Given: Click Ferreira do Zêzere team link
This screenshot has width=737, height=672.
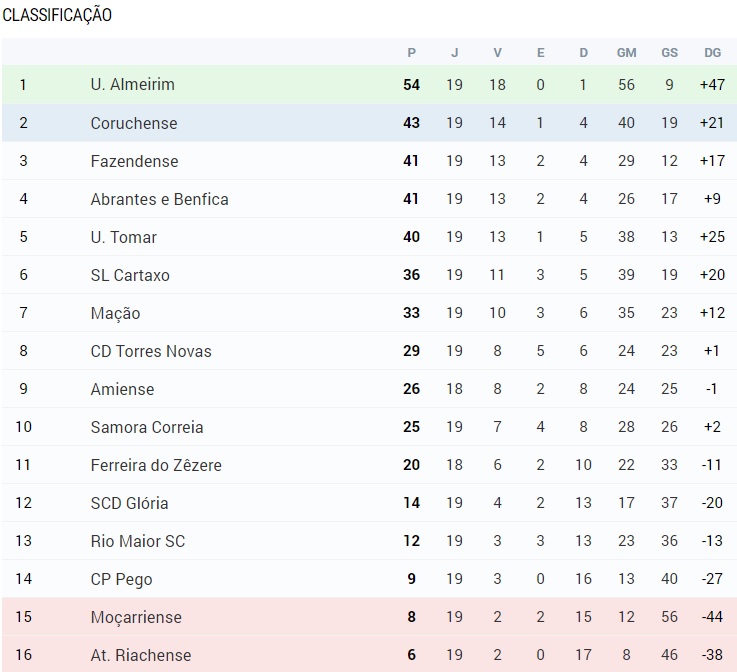Looking at the screenshot, I should (x=156, y=465).
